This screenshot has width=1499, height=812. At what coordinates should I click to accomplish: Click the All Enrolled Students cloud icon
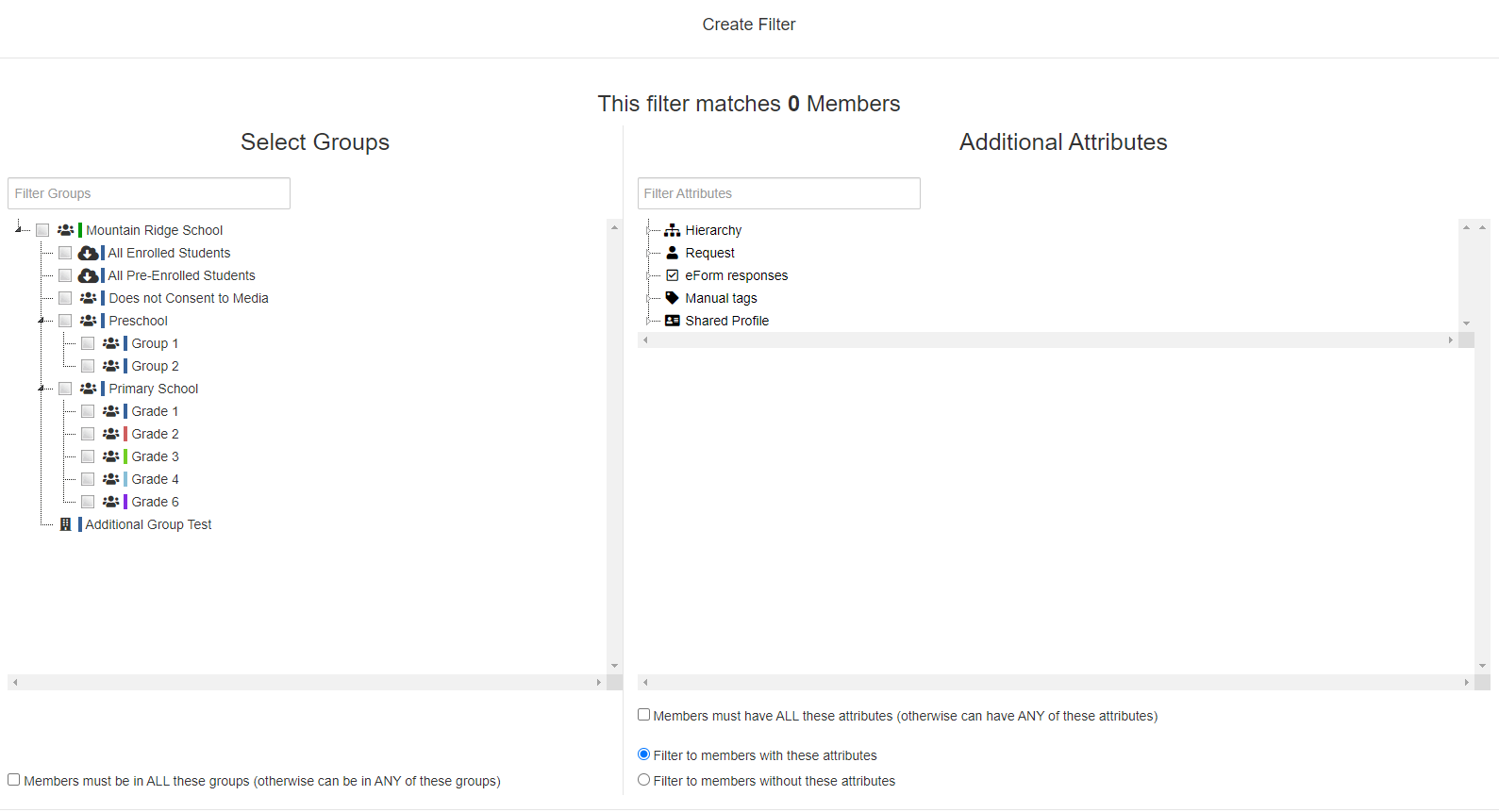[x=88, y=253]
